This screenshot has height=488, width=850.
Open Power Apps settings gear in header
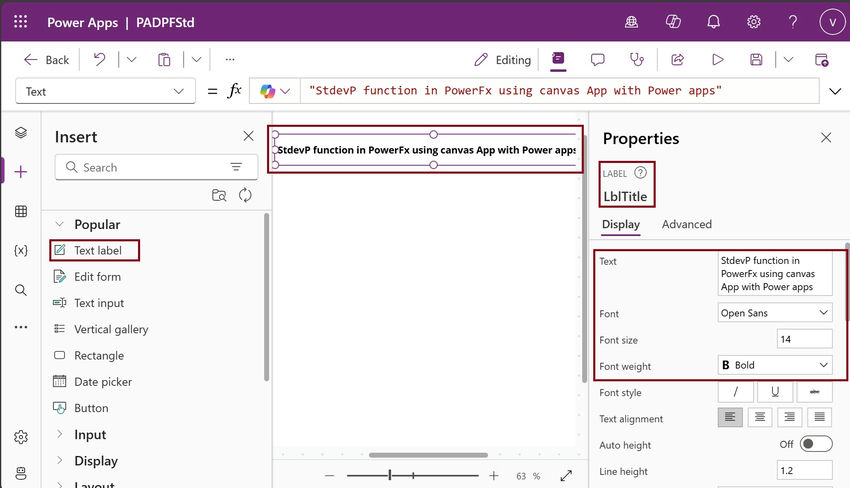[x=754, y=22]
